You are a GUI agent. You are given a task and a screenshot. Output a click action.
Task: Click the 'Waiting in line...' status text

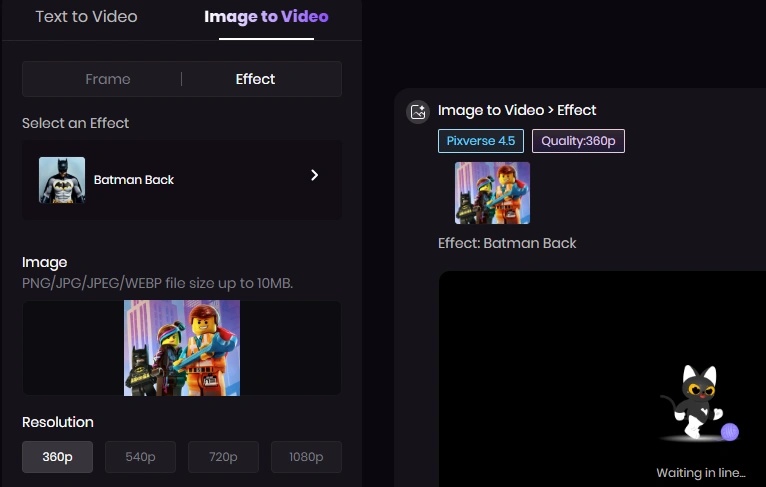click(x=701, y=473)
